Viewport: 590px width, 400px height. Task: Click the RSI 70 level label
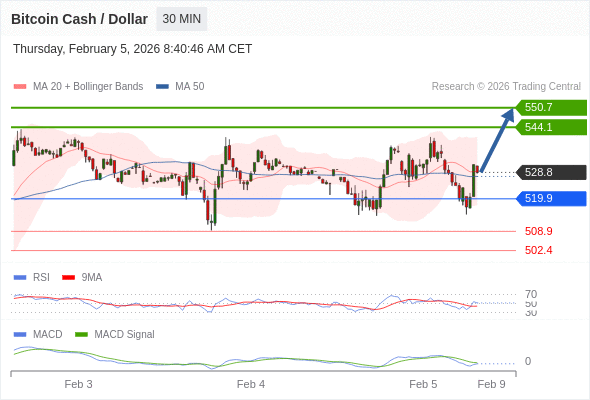pyautogui.click(x=531, y=294)
